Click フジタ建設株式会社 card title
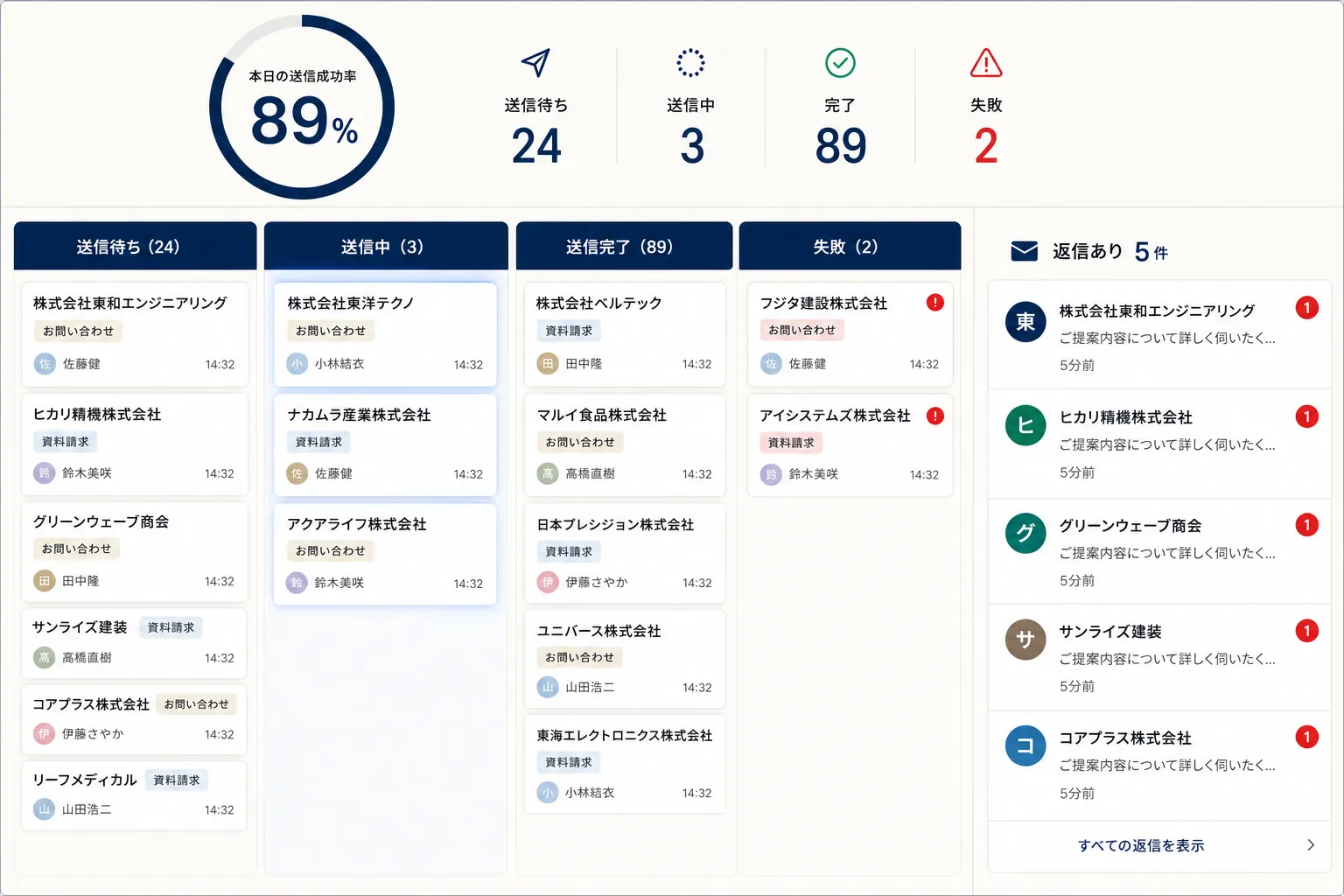This screenshot has width=1344, height=896. click(x=823, y=303)
